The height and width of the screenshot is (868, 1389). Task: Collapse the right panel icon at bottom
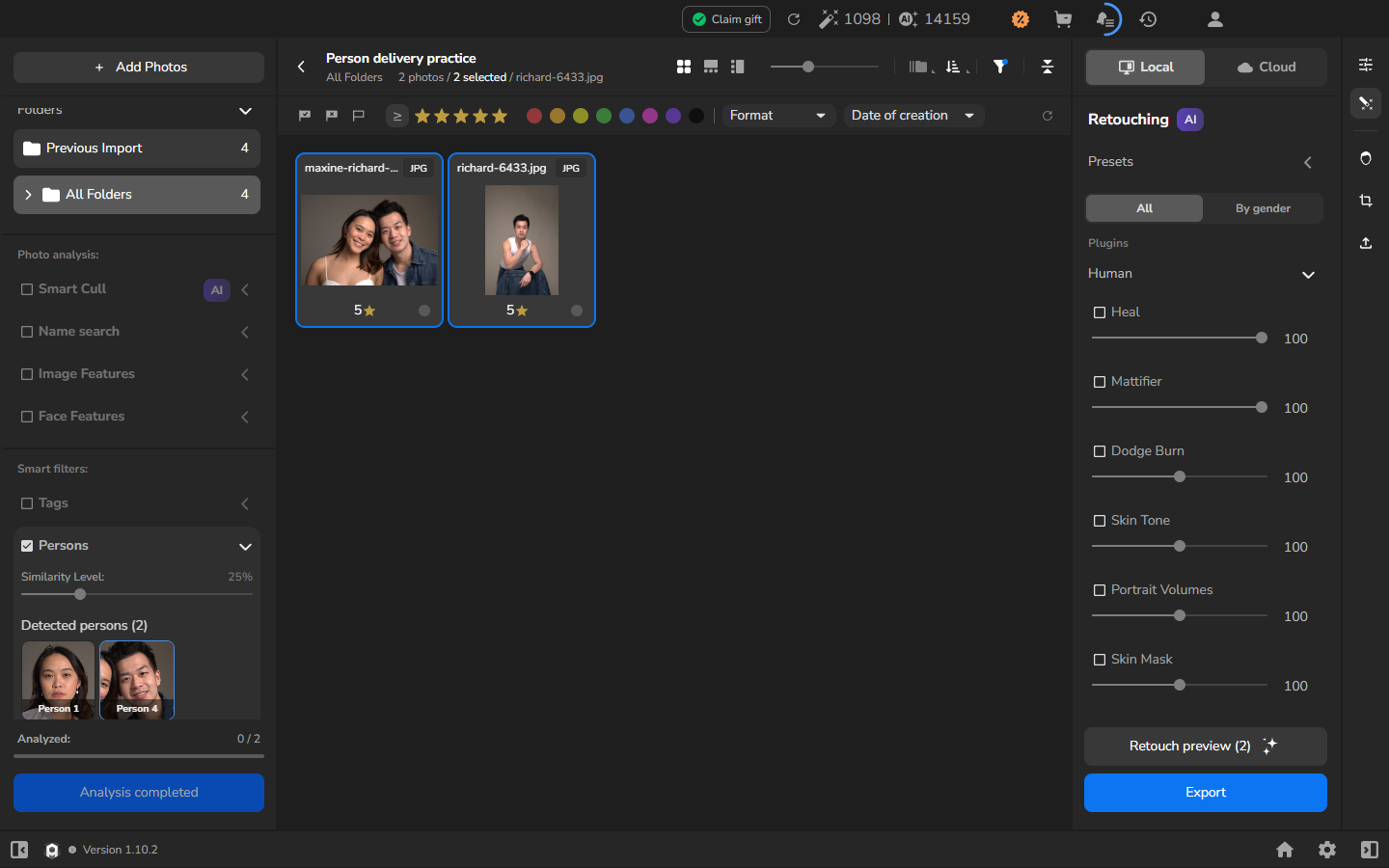1370,850
